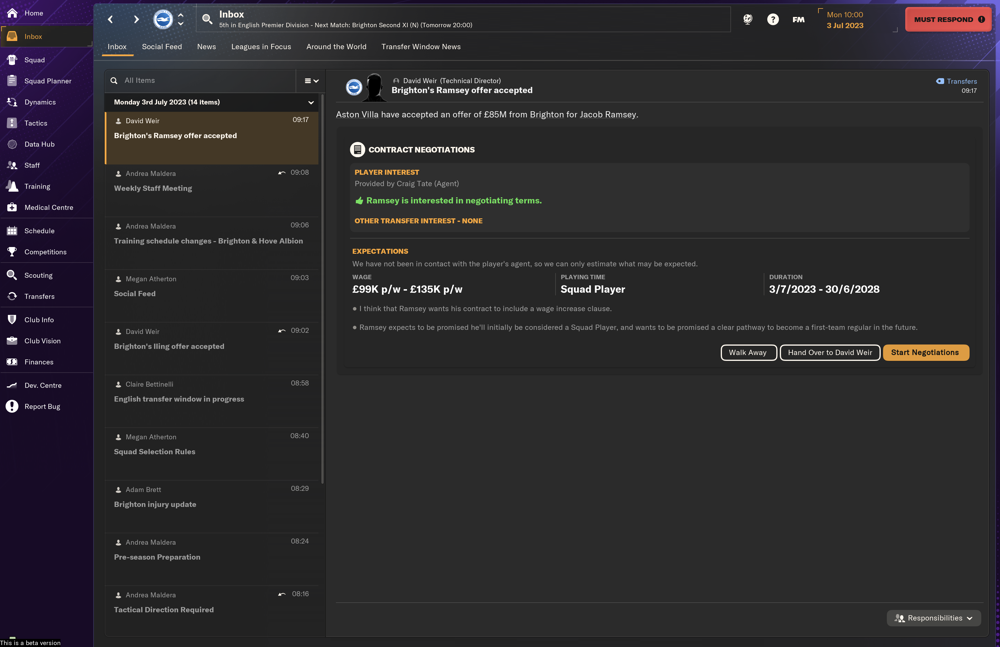
Task: Open the Finances screen in the sidebar
Action: [40, 363]
